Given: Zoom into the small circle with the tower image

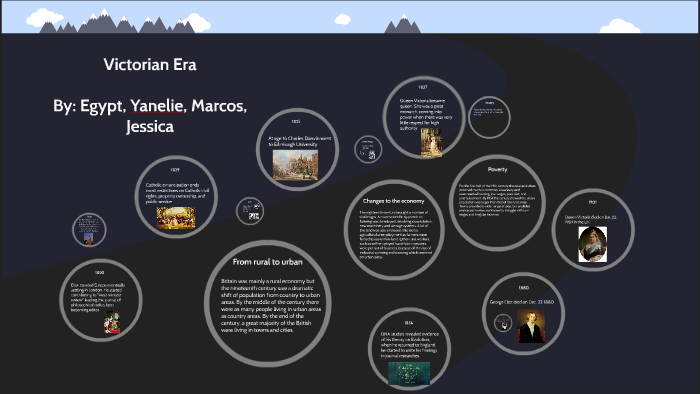Looking at the screenshot, I should [x=89, y=230].
